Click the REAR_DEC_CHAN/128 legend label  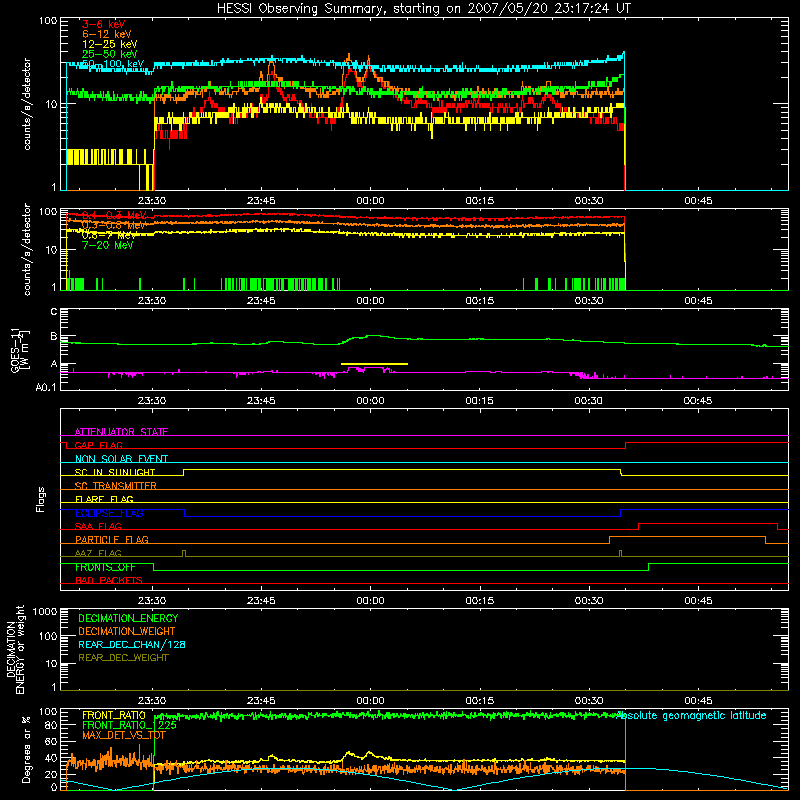[x=132, y=644]
